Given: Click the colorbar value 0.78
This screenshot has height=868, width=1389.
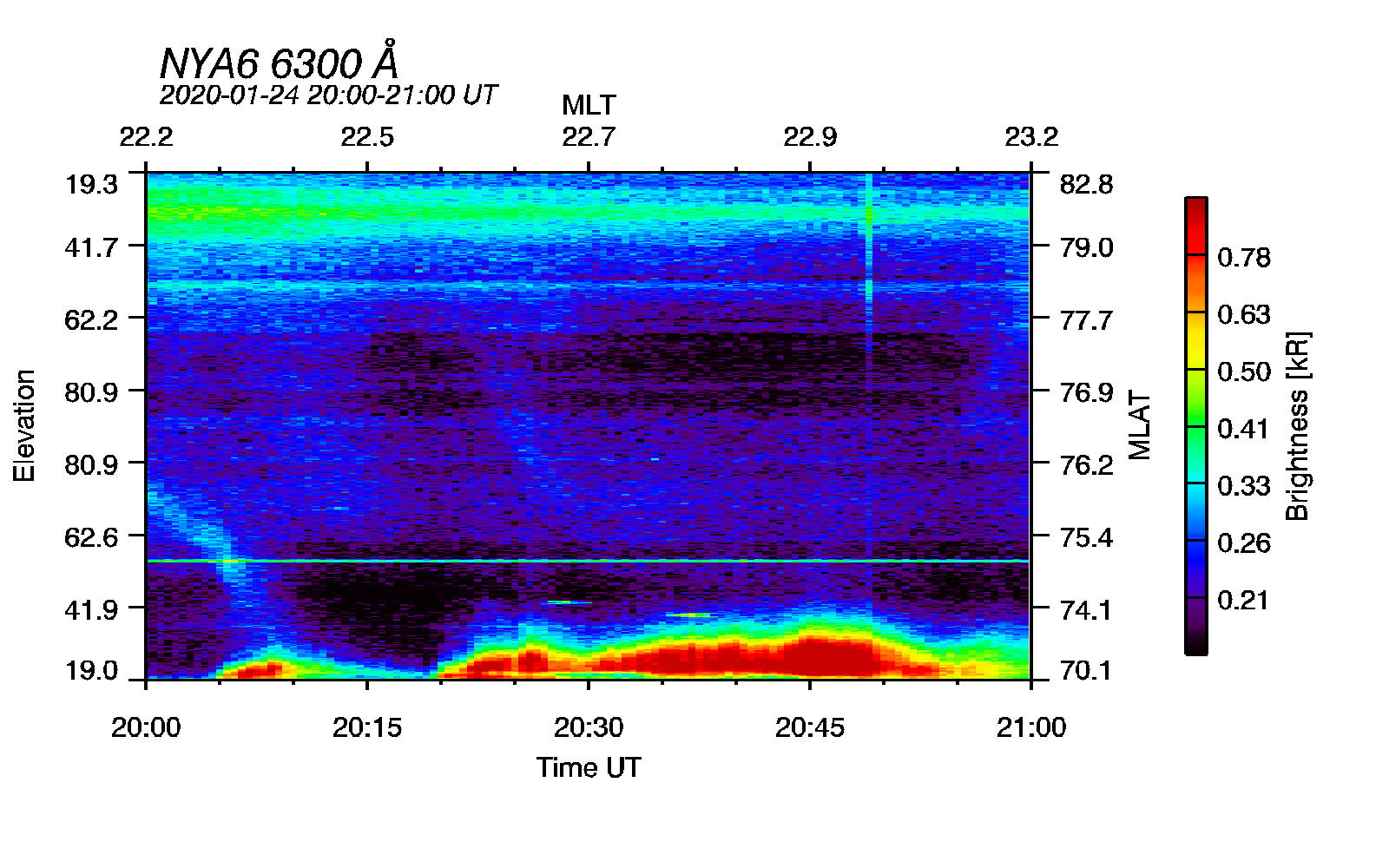Looking at the screenshot, I should [x=1244, y=258].
